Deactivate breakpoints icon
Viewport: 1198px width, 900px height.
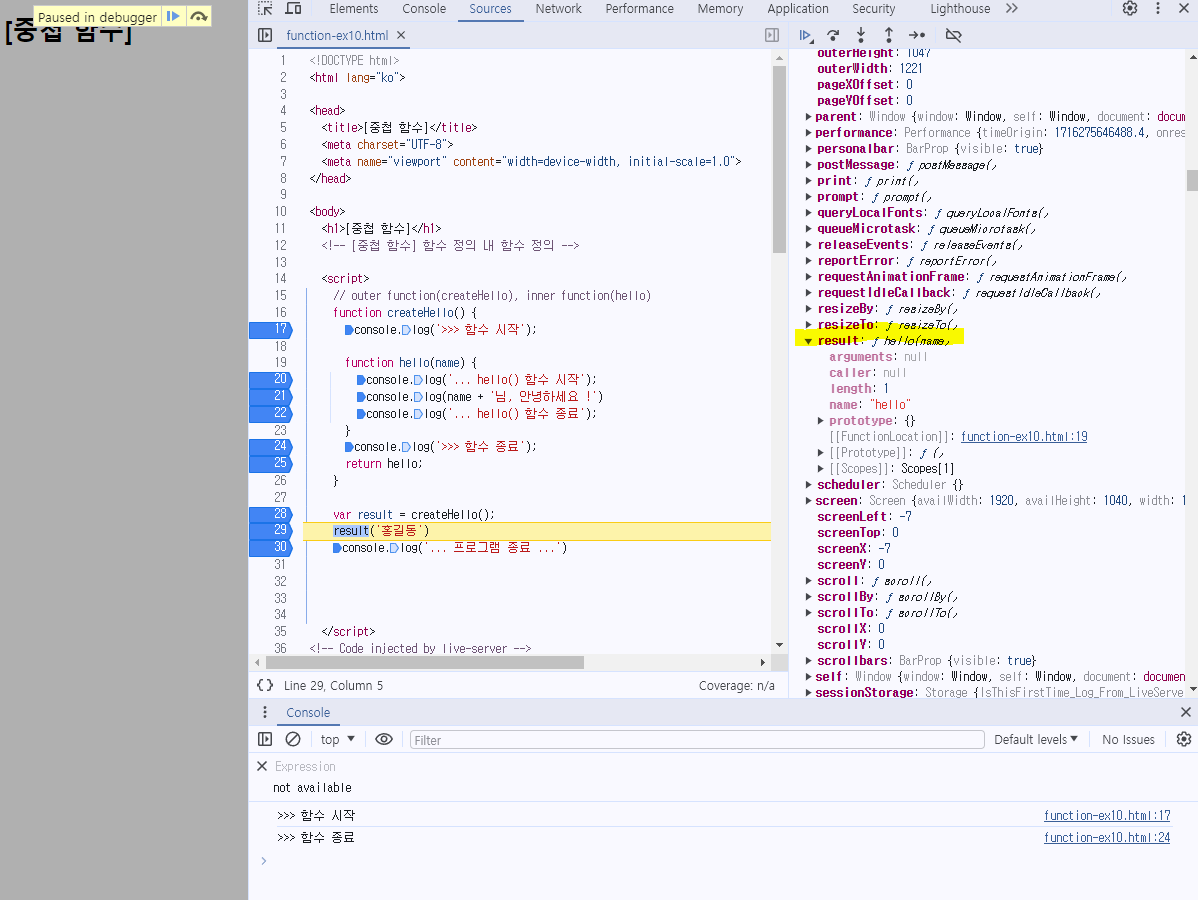click(x=953, y=35)
